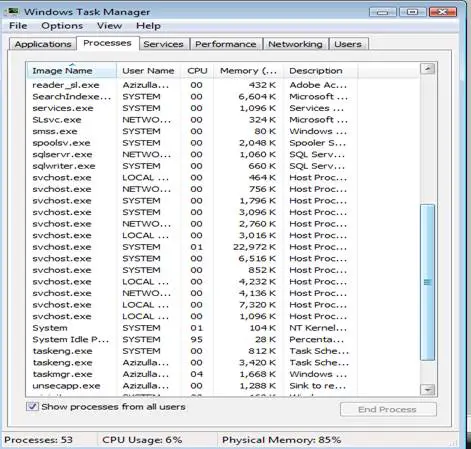471x449 pixels.
Task: Maximize the Task Manager window
Action: (412, 12)
